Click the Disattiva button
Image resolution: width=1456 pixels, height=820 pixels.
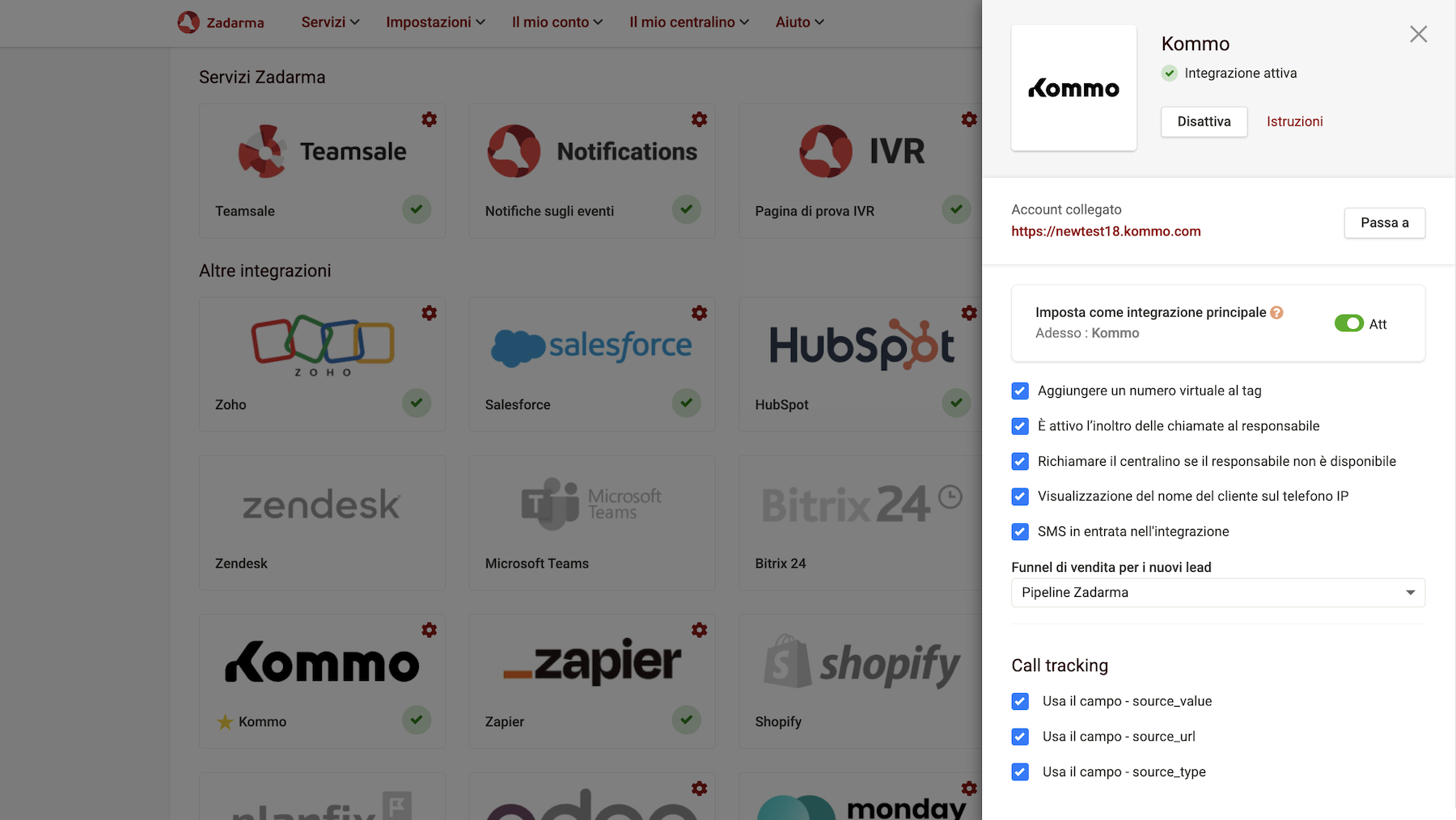click(x=1204, y=121)
